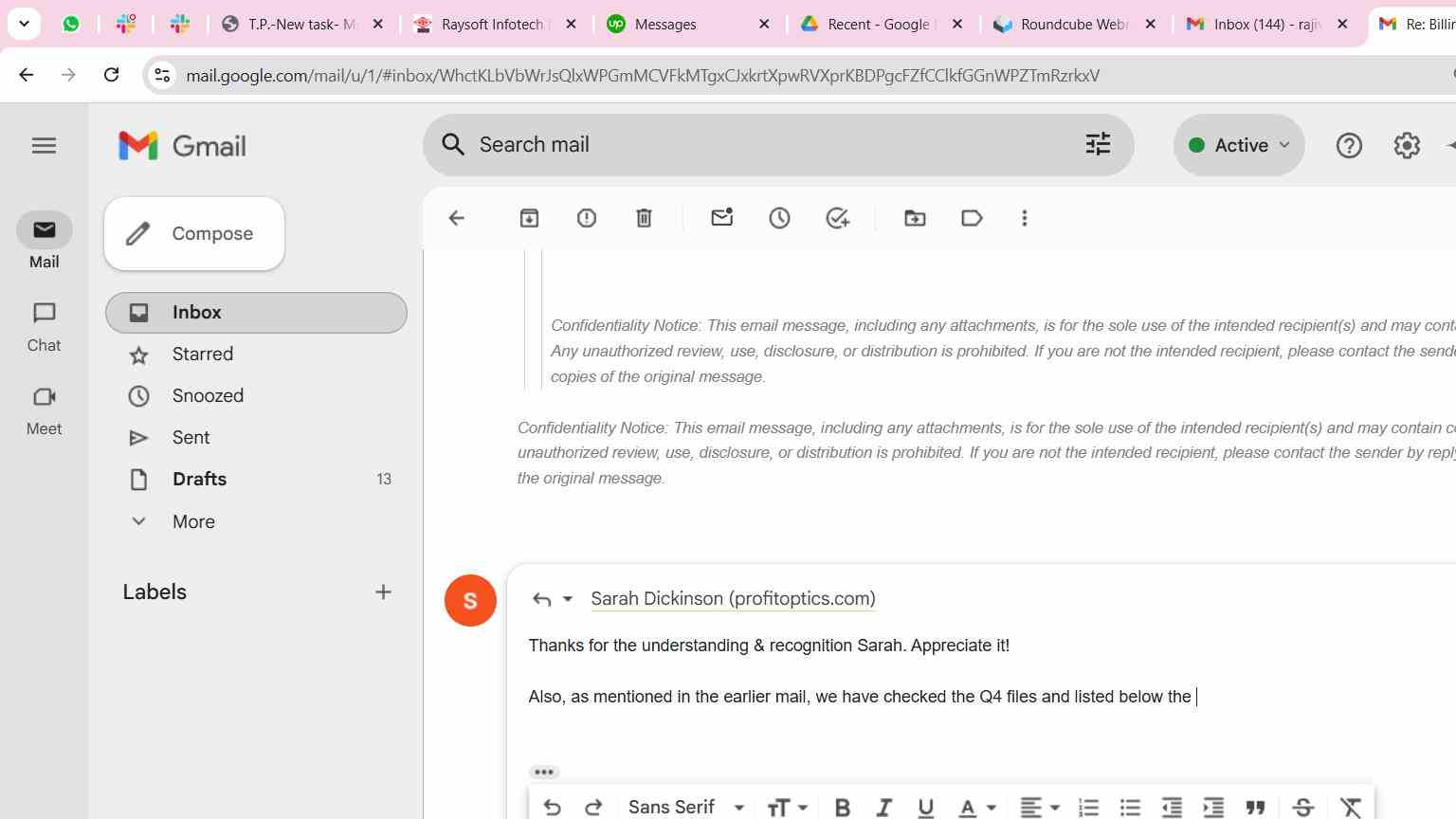Click the browser address bar URL
This screenshot has height=819, width=1456.
point(643,75)
